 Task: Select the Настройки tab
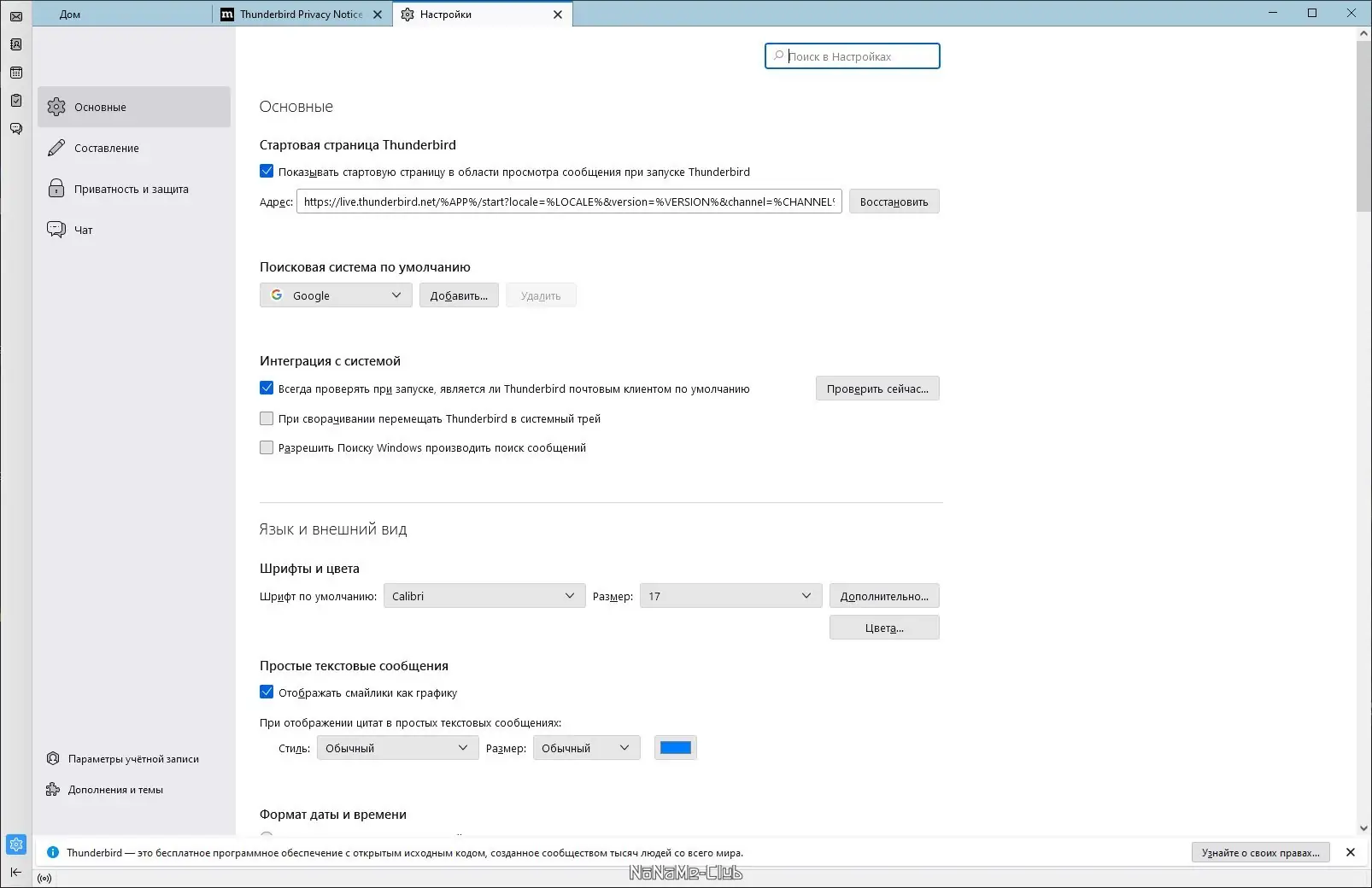click(x=483, y=15)
